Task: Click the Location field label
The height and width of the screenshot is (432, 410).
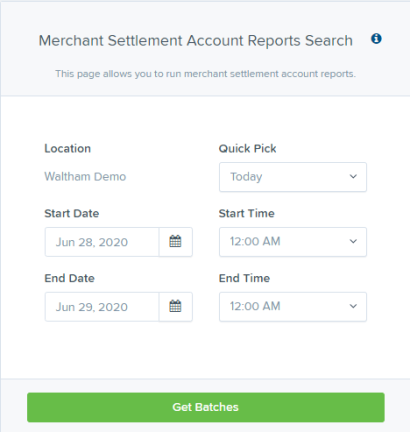Action: (x=68, y=148)
